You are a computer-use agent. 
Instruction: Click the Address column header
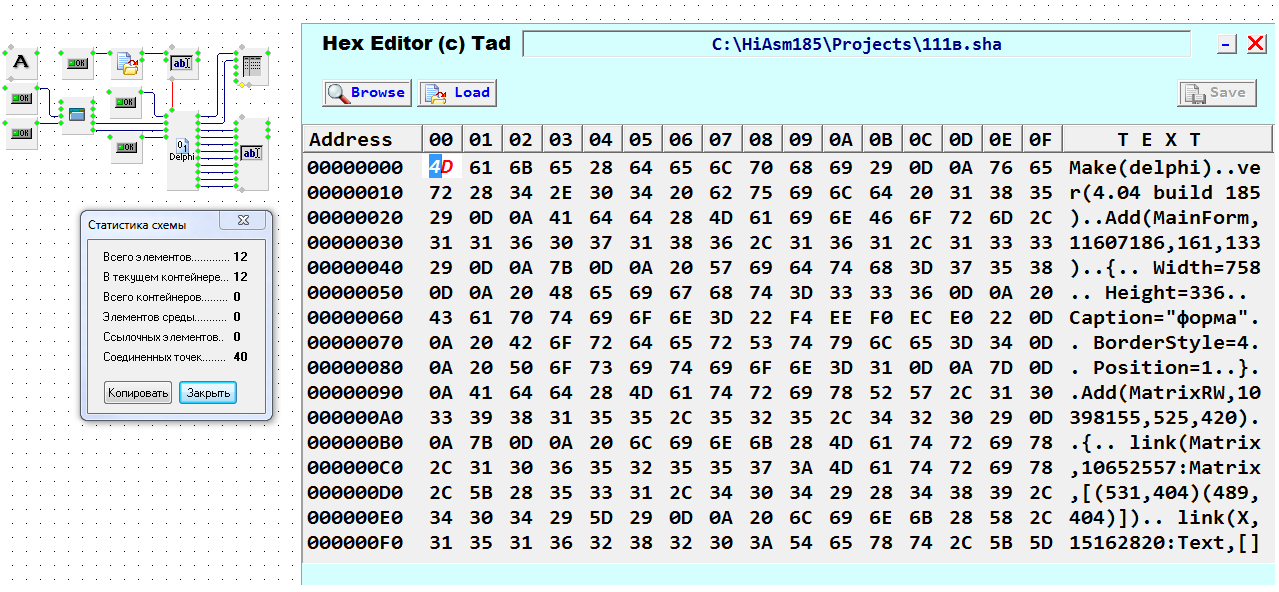tap(351, 139)
